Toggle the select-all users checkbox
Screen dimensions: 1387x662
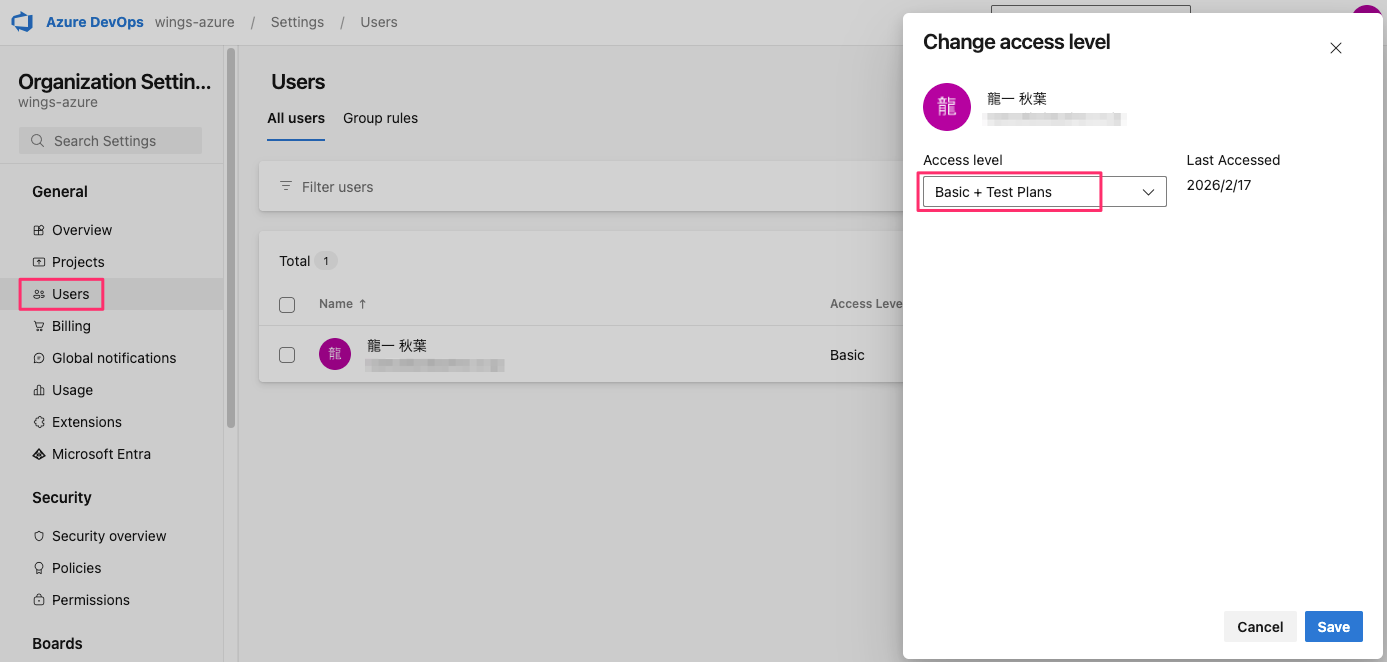click(287, 305)
